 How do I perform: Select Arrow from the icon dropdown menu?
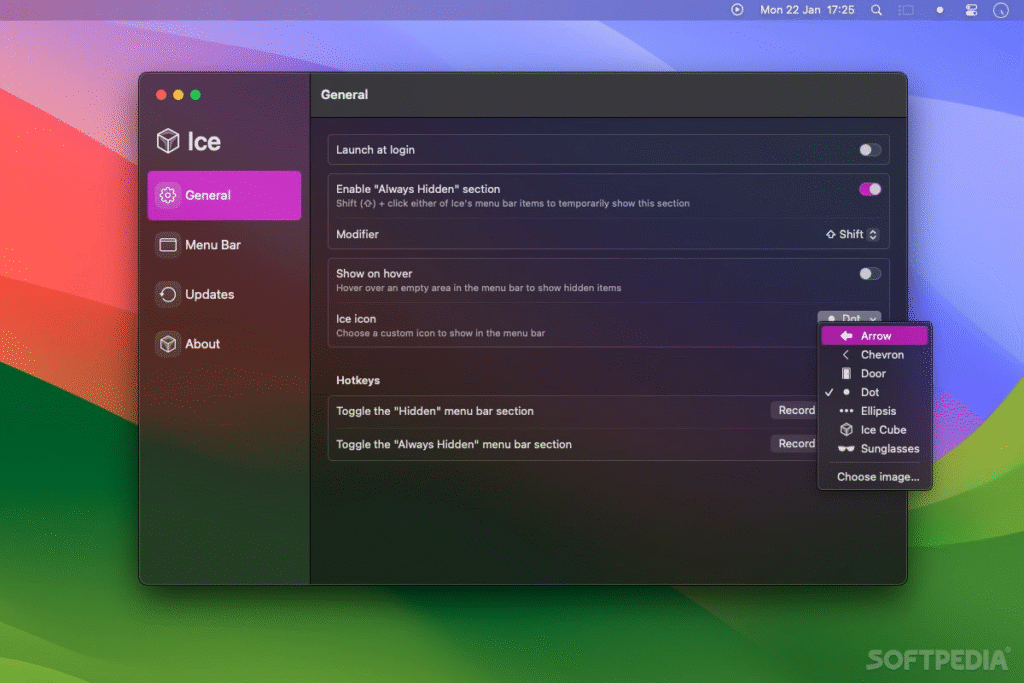pos(875,335)
